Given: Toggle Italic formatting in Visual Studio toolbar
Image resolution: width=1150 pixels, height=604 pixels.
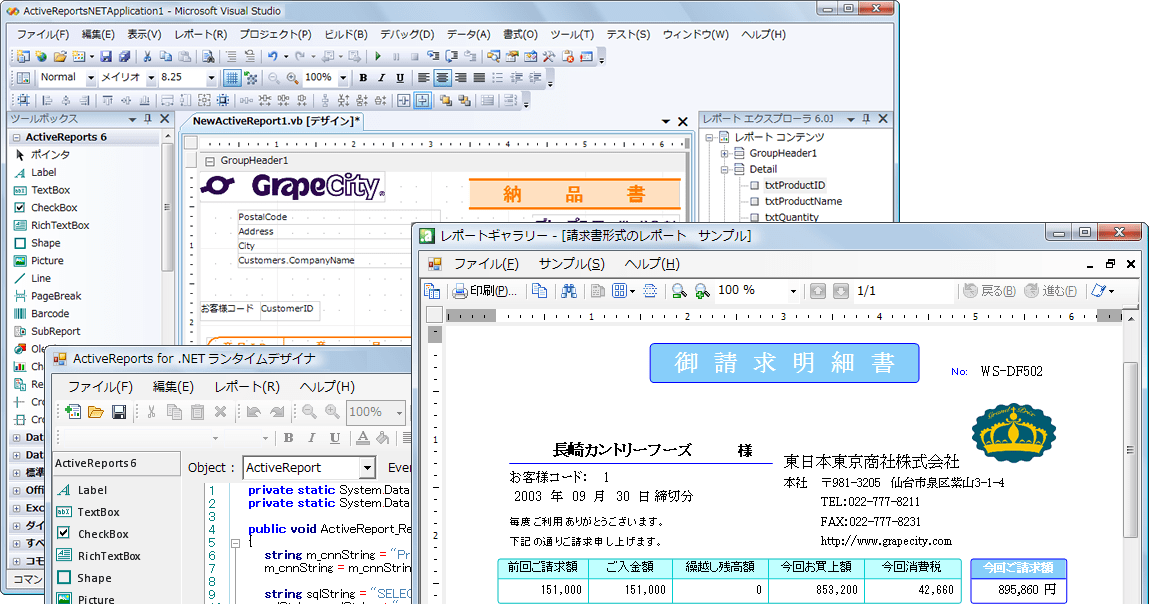Looking at the screenshot, I should (381, 78).
